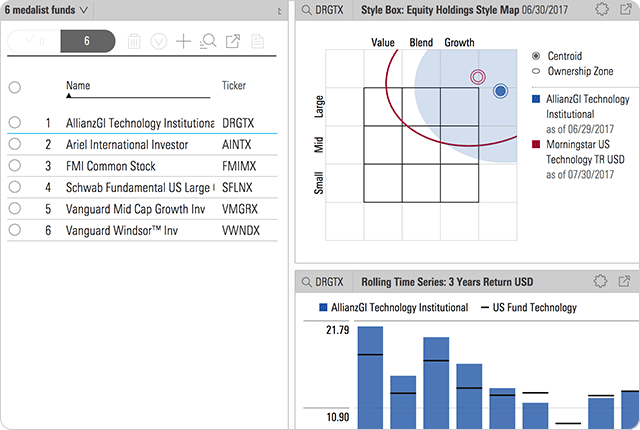Open Style Box settings gear

(x=601, y=10)
